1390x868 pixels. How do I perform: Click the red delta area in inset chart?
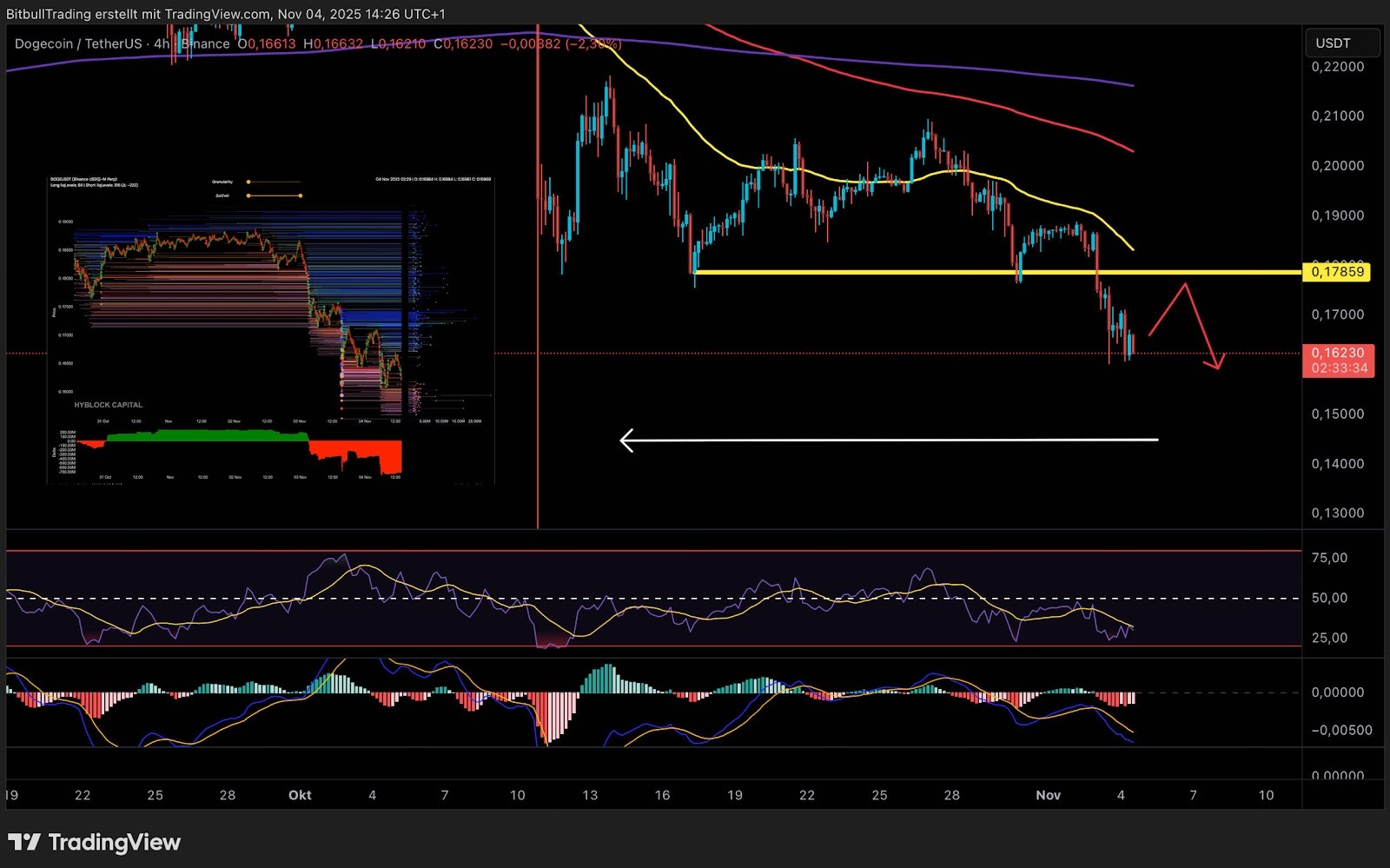[x=356, y=454]
